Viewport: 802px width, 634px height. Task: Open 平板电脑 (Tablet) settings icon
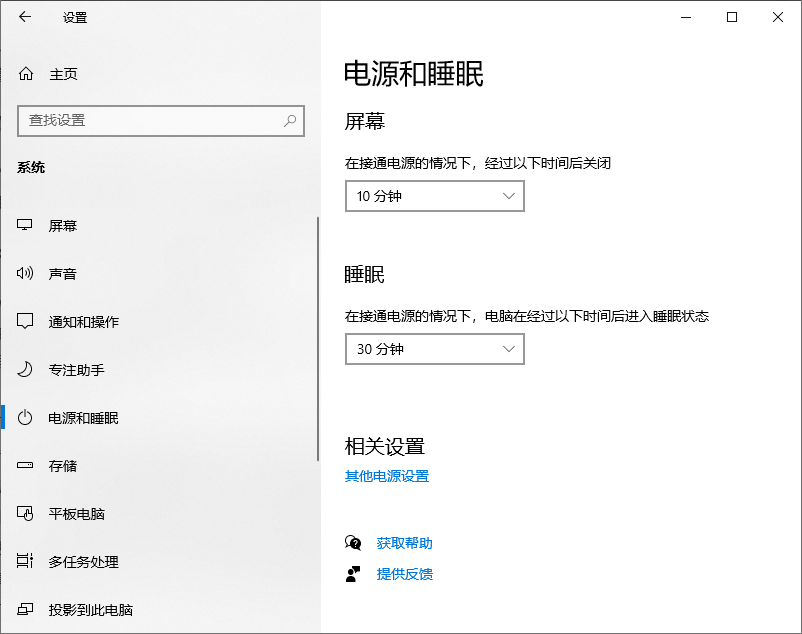[25, 513]
